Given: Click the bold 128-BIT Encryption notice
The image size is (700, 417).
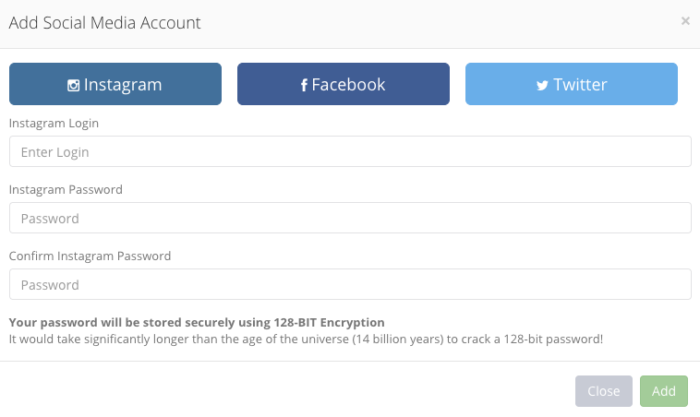Looking at the screenshot, I should 196,322.
